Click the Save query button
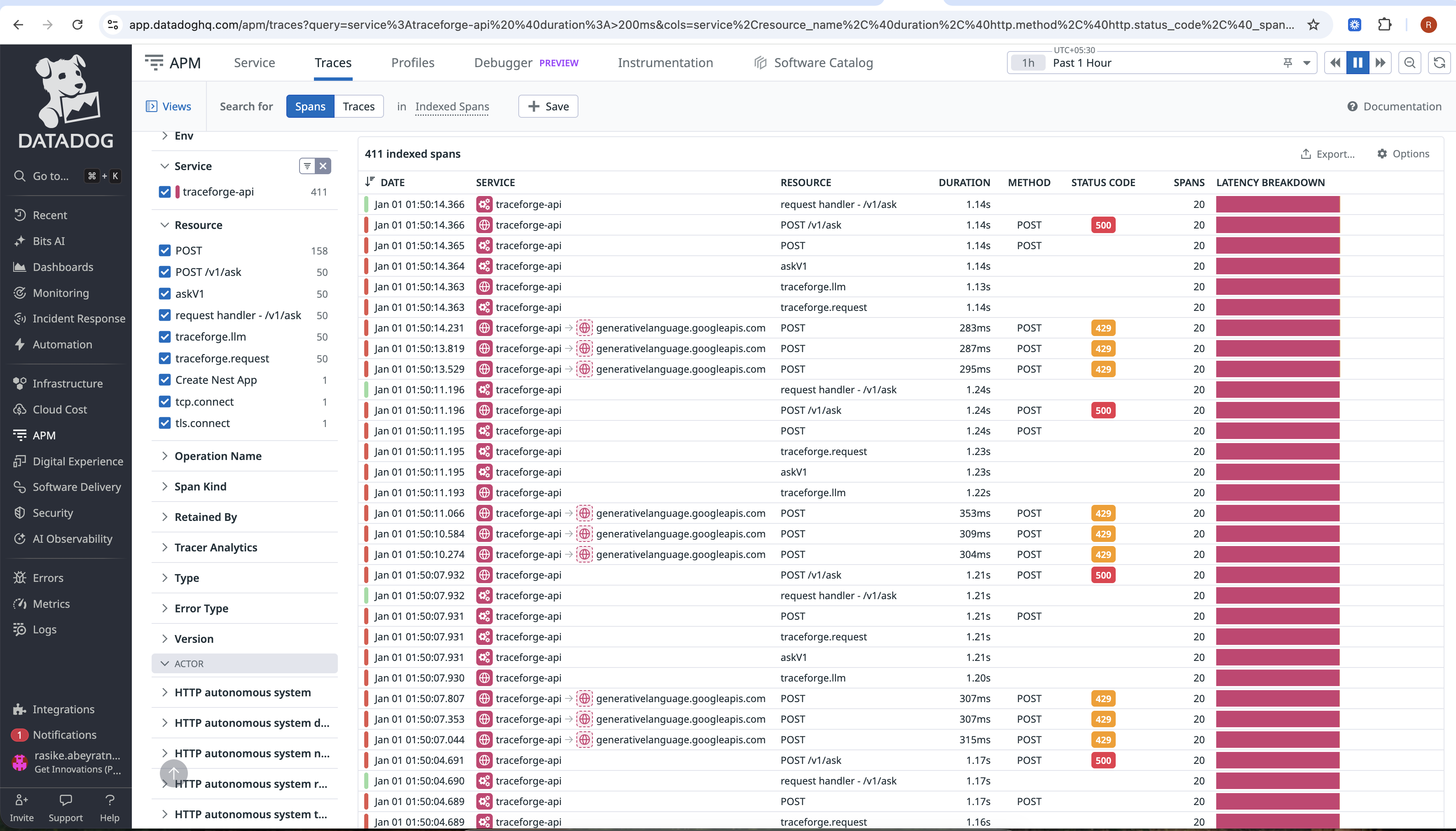 (x=548, y=107)
